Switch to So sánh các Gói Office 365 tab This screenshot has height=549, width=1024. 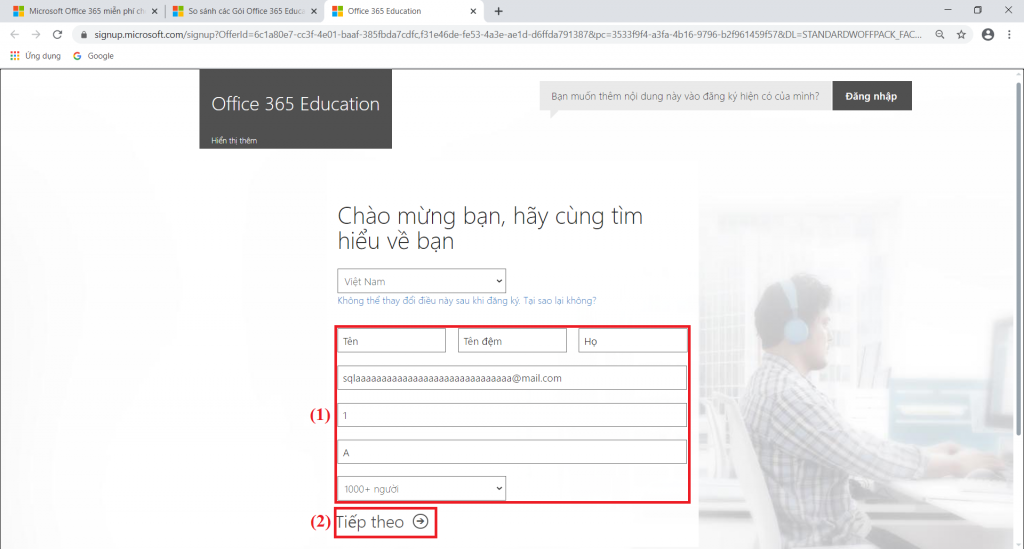(244, 11)
